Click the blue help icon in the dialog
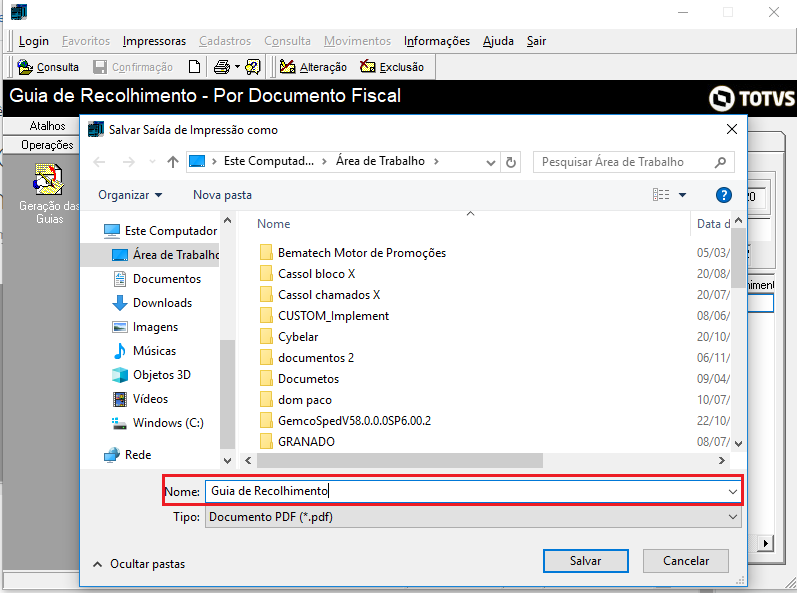The image size is (797, 593). point(723,195)
